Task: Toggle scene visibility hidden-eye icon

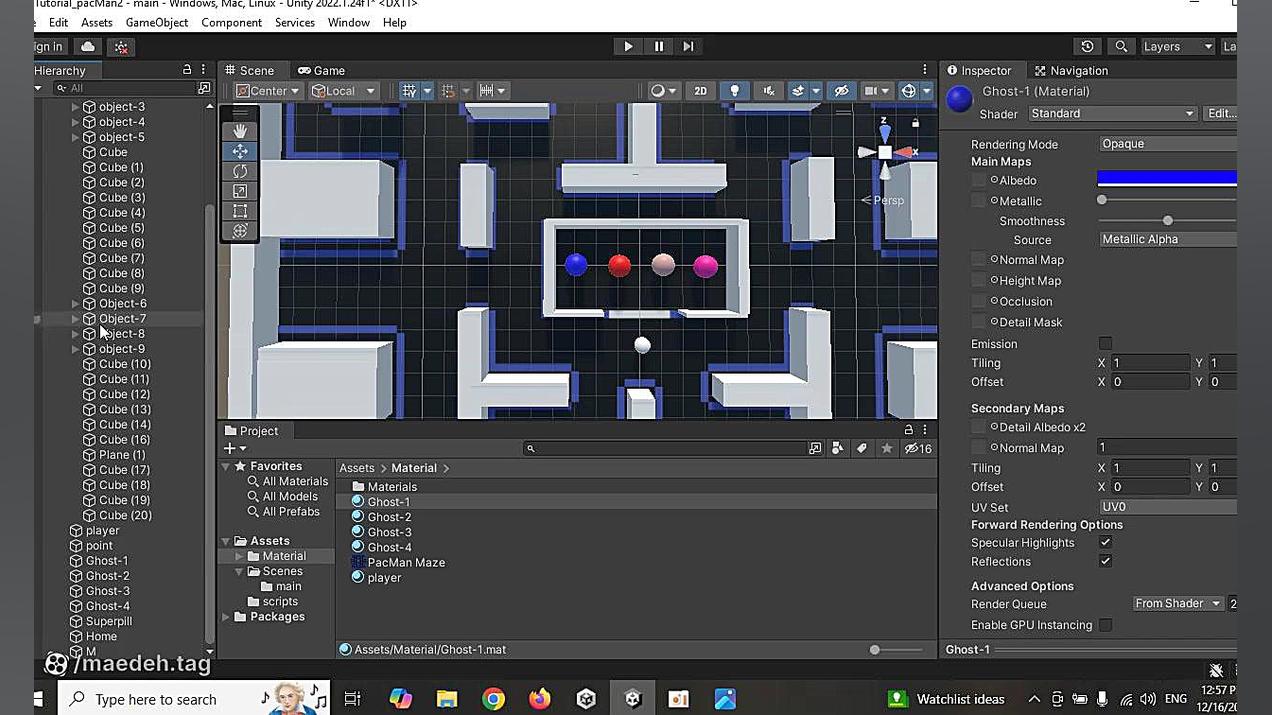Action: (x=842, y=91)
